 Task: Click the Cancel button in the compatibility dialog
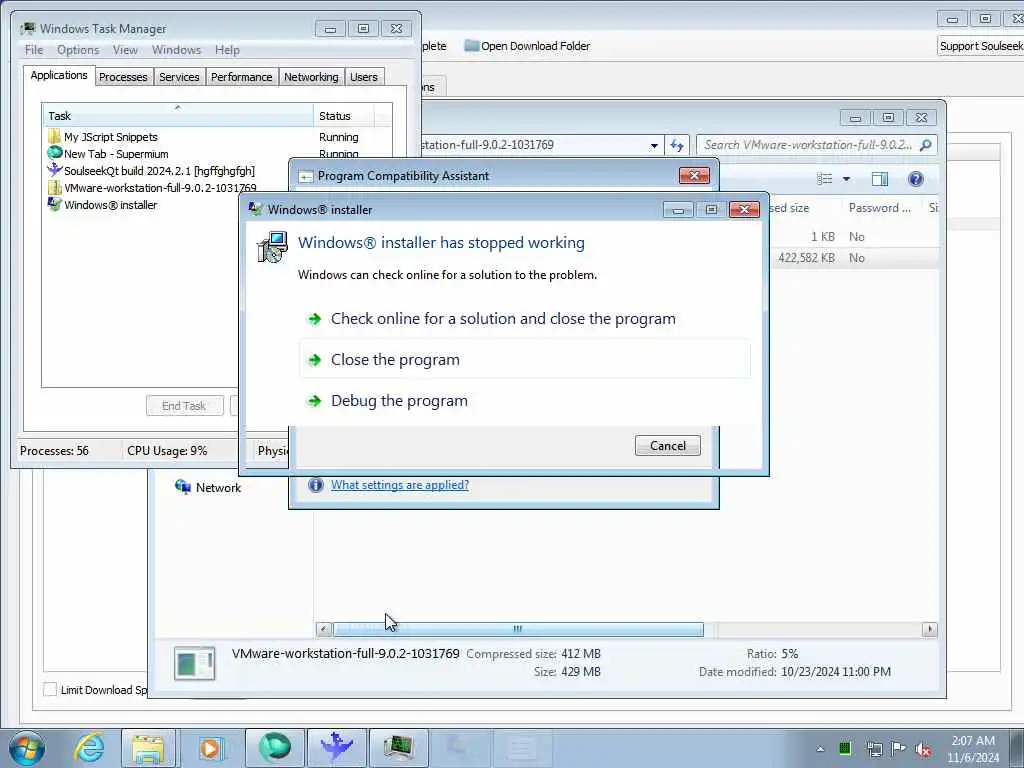[x=667, y=445]
